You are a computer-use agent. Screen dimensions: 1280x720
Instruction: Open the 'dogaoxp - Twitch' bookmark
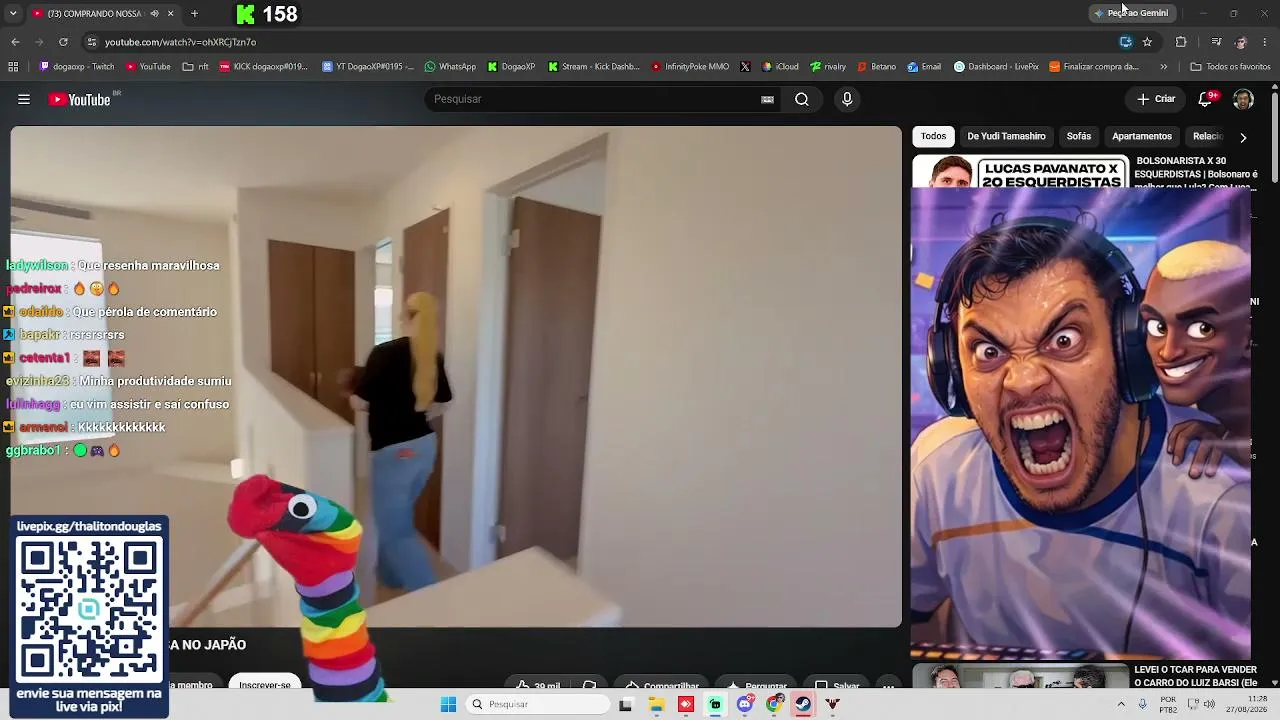(77, 67)
